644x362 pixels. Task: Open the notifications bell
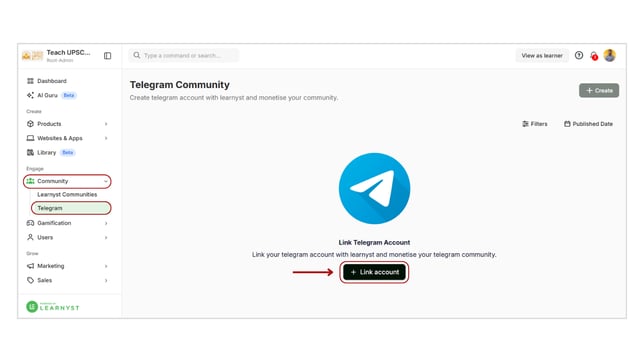click(594, 55)
